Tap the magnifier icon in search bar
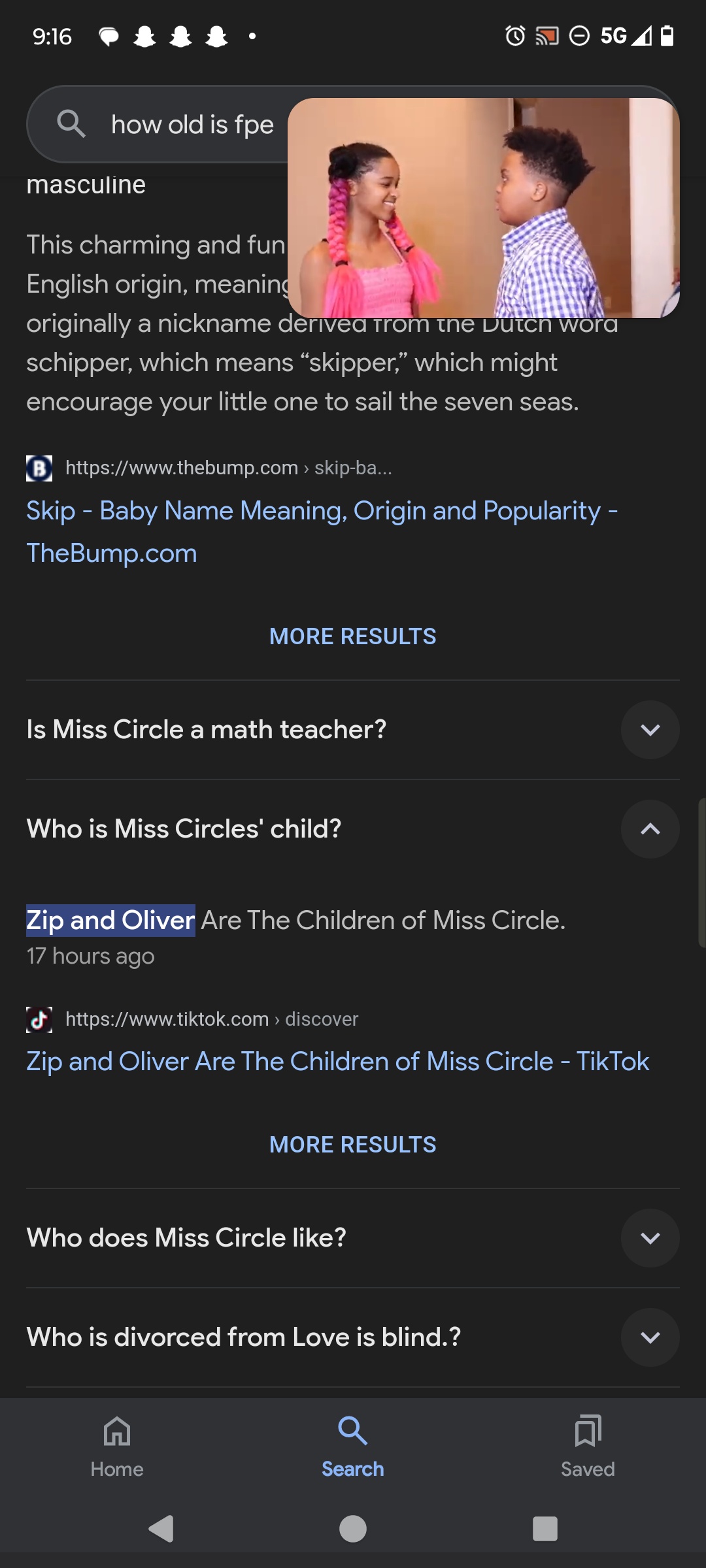 [71, 123]
